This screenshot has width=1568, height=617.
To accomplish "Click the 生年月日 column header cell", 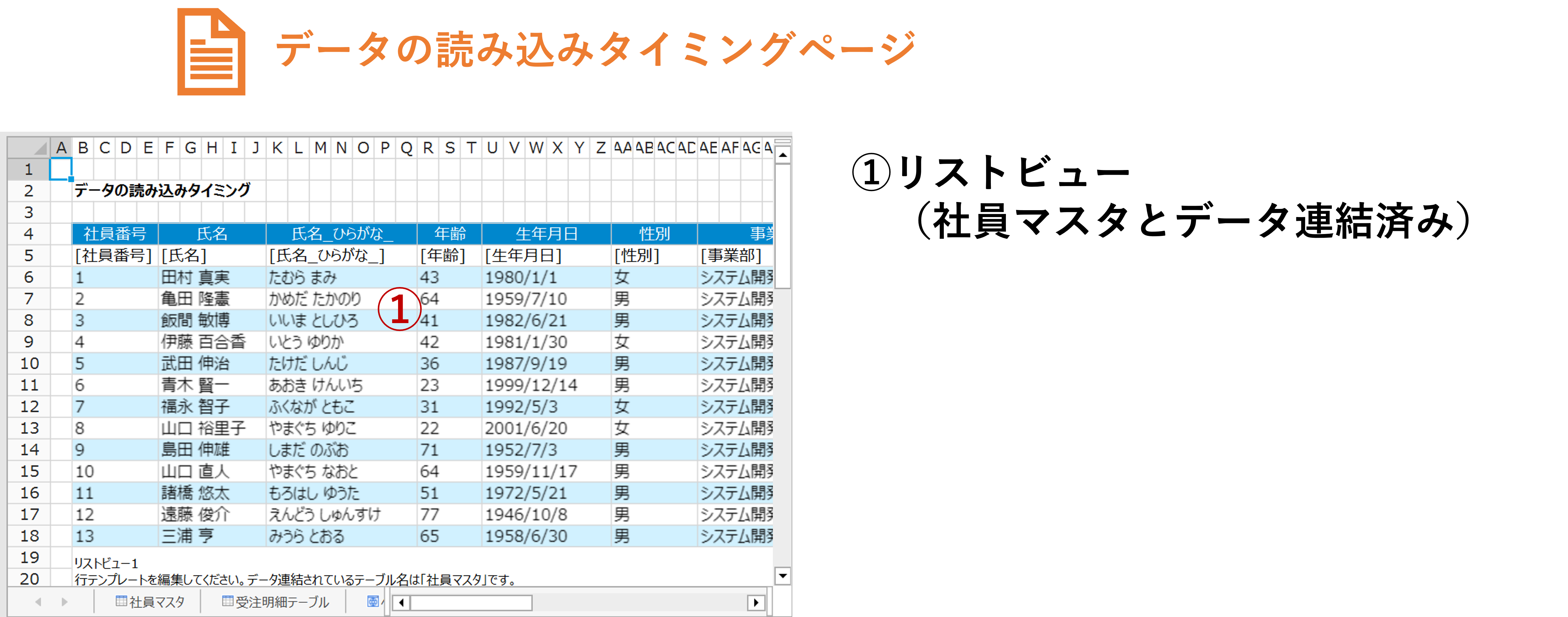I will [546, 234].
